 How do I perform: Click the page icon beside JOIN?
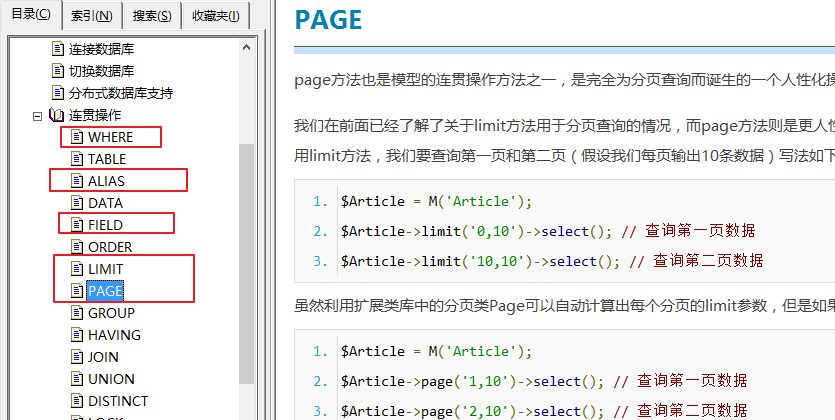coord(77,357)
